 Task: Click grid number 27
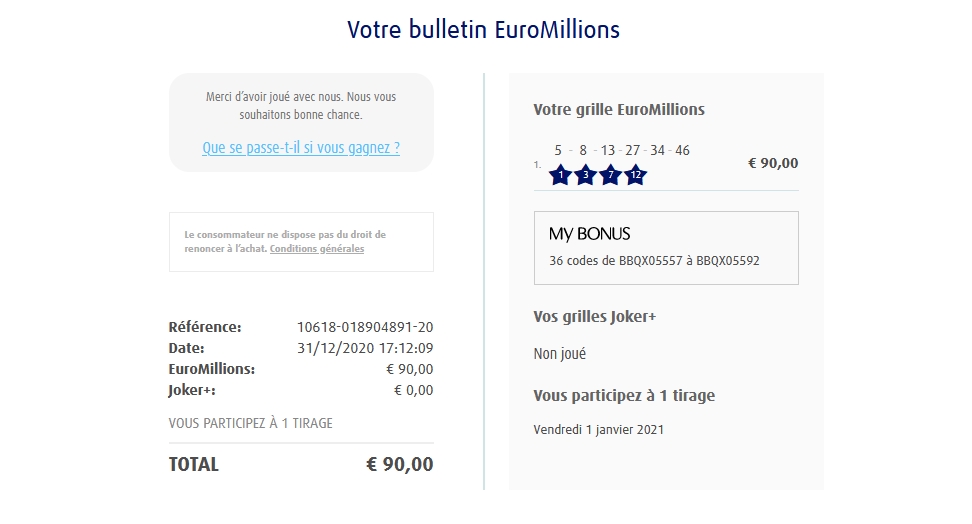[632, 151]
